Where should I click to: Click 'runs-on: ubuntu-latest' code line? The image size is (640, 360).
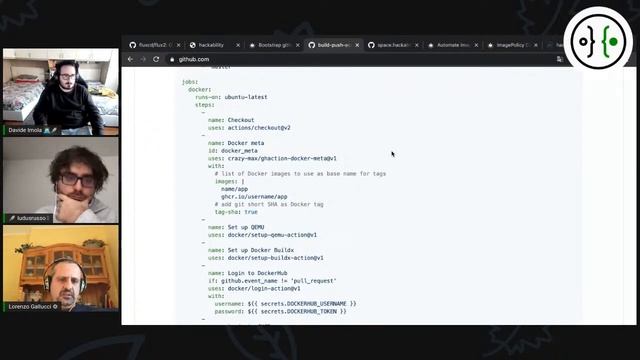tap(231, 97)
